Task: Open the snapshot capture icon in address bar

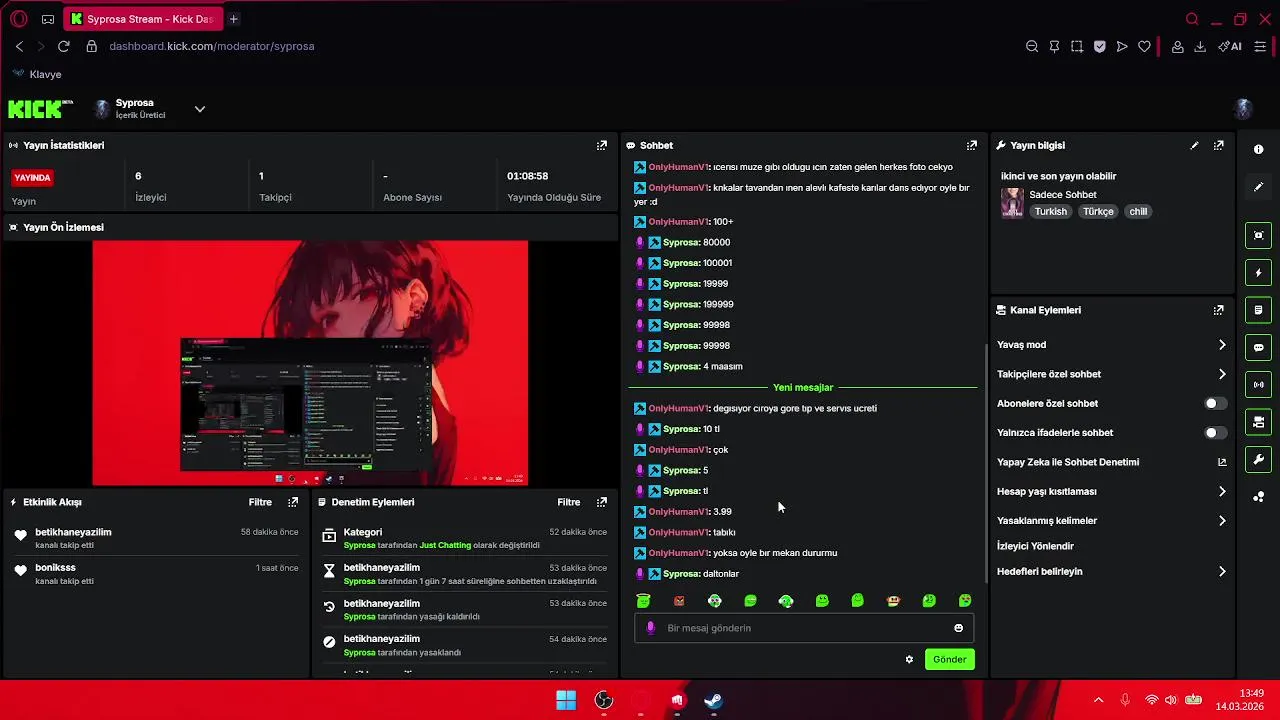Action: point(1077,46)
